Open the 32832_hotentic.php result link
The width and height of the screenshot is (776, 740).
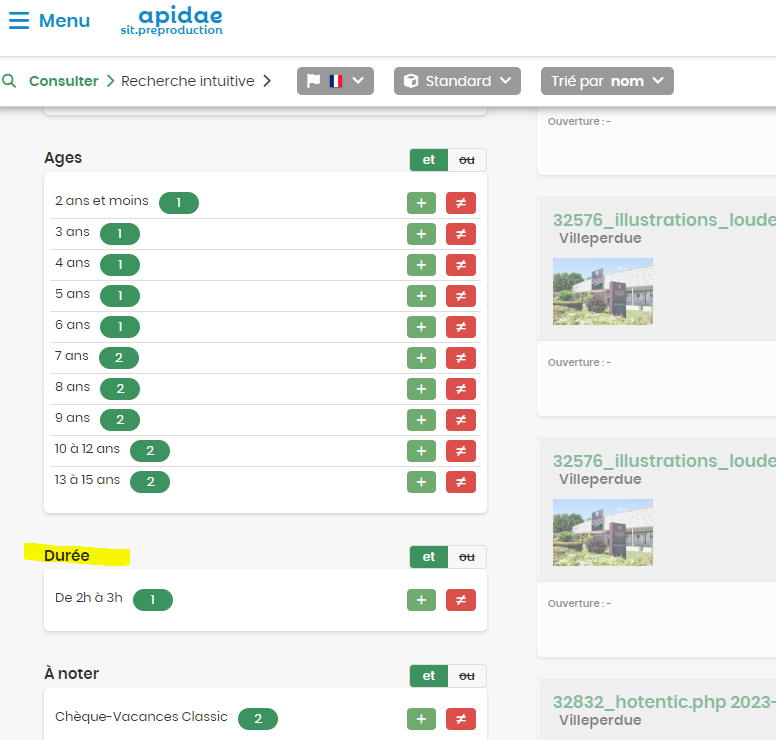point(664,701)
